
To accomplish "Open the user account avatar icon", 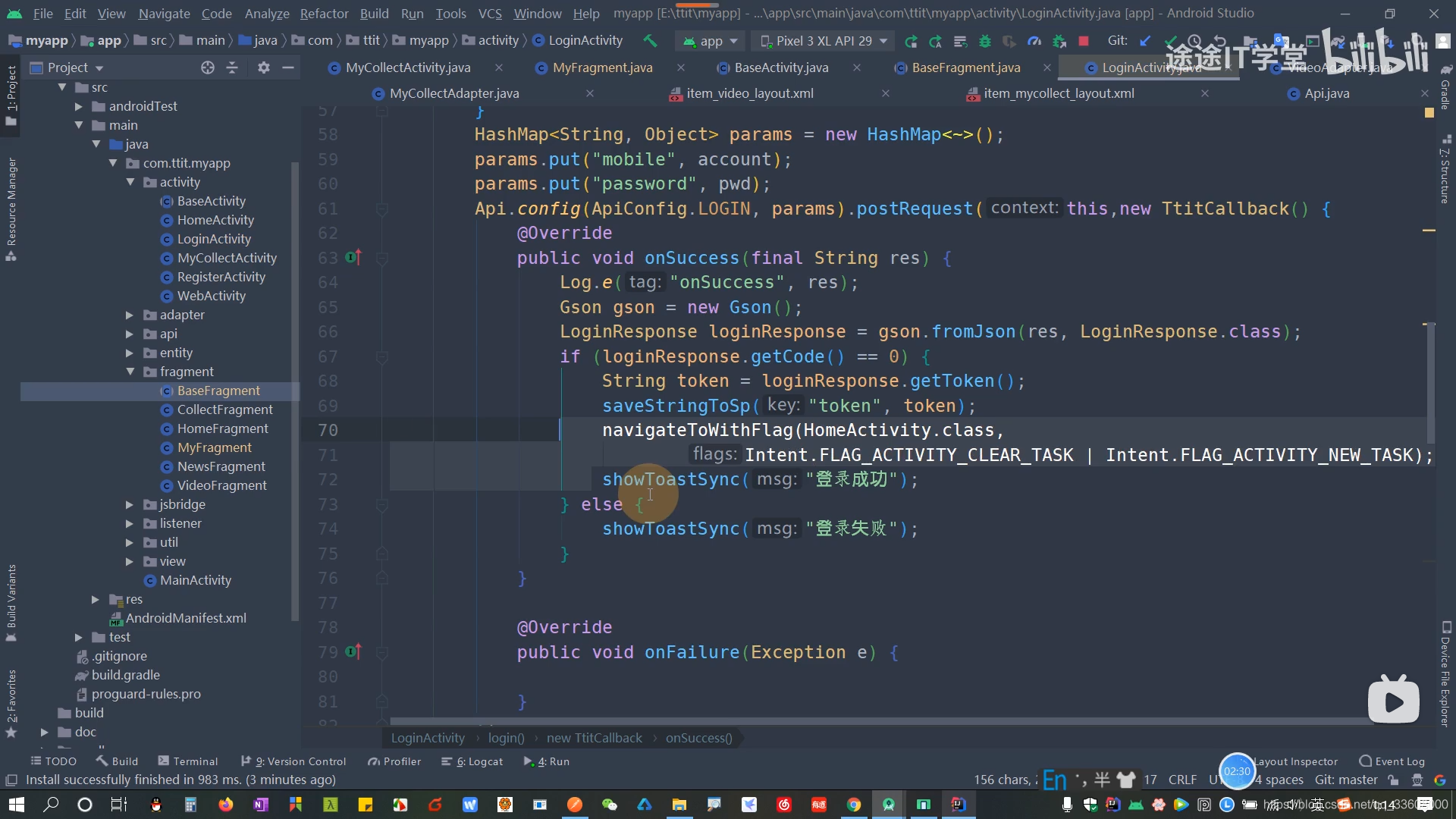I will (x=1443, y=41).
